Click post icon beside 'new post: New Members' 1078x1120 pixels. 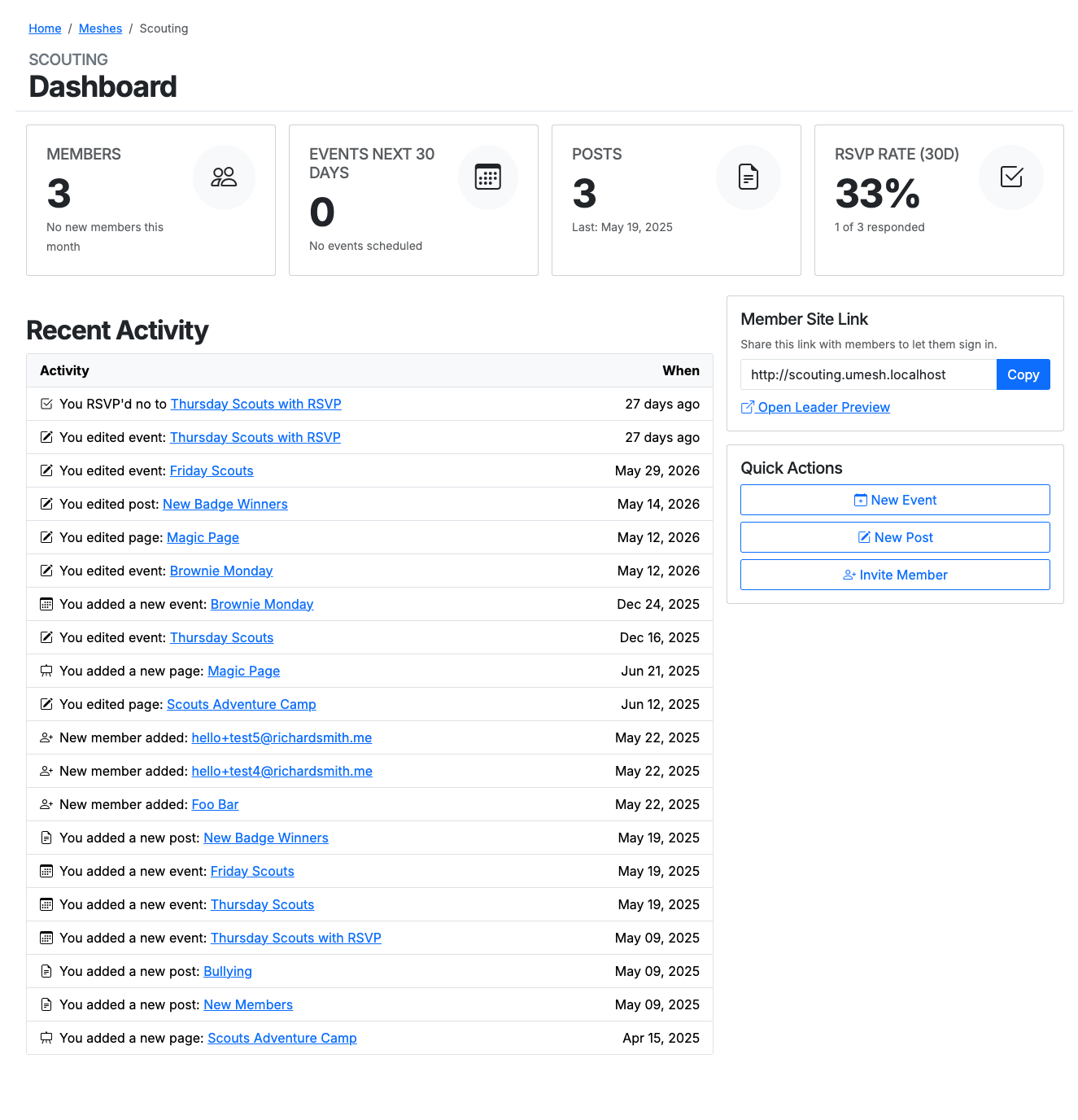pos(46,1004)
